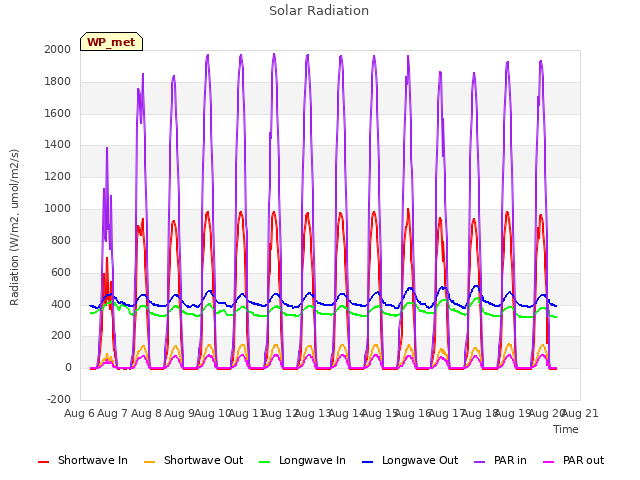Screen dimensions: 640x480
Task: Click the Aug 6 x-axis label
Action: point(79,413)
